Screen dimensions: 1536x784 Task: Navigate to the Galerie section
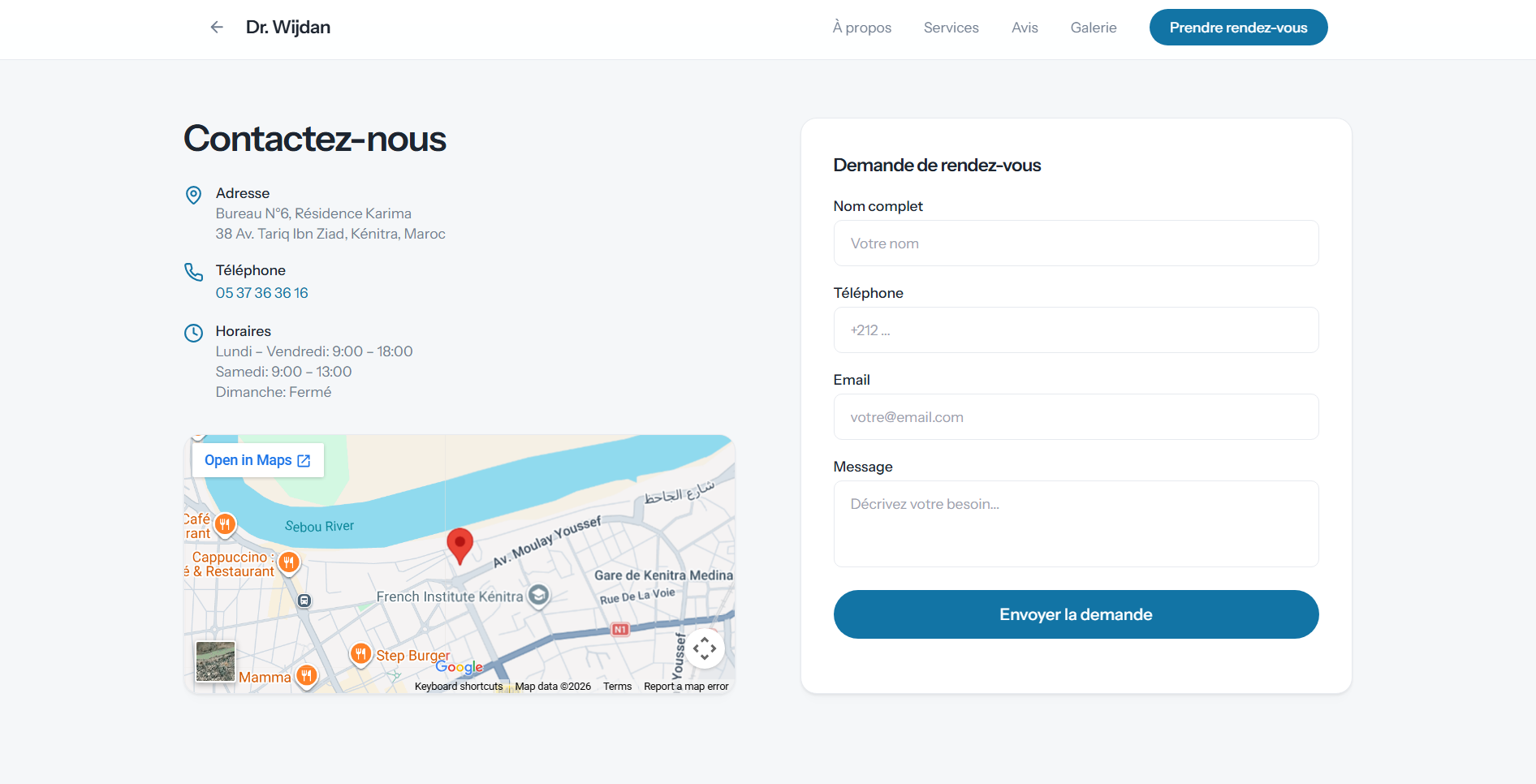pos(1093,28)
